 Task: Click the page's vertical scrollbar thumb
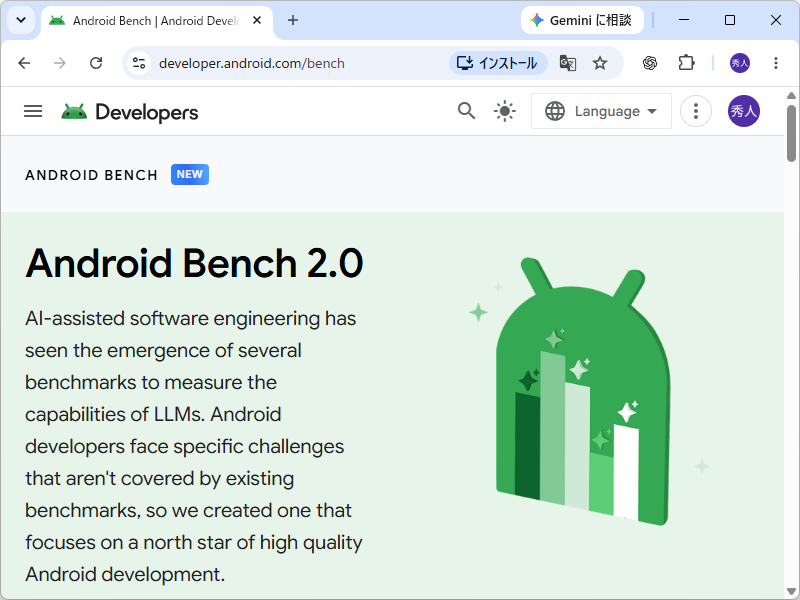coord(791,133)
